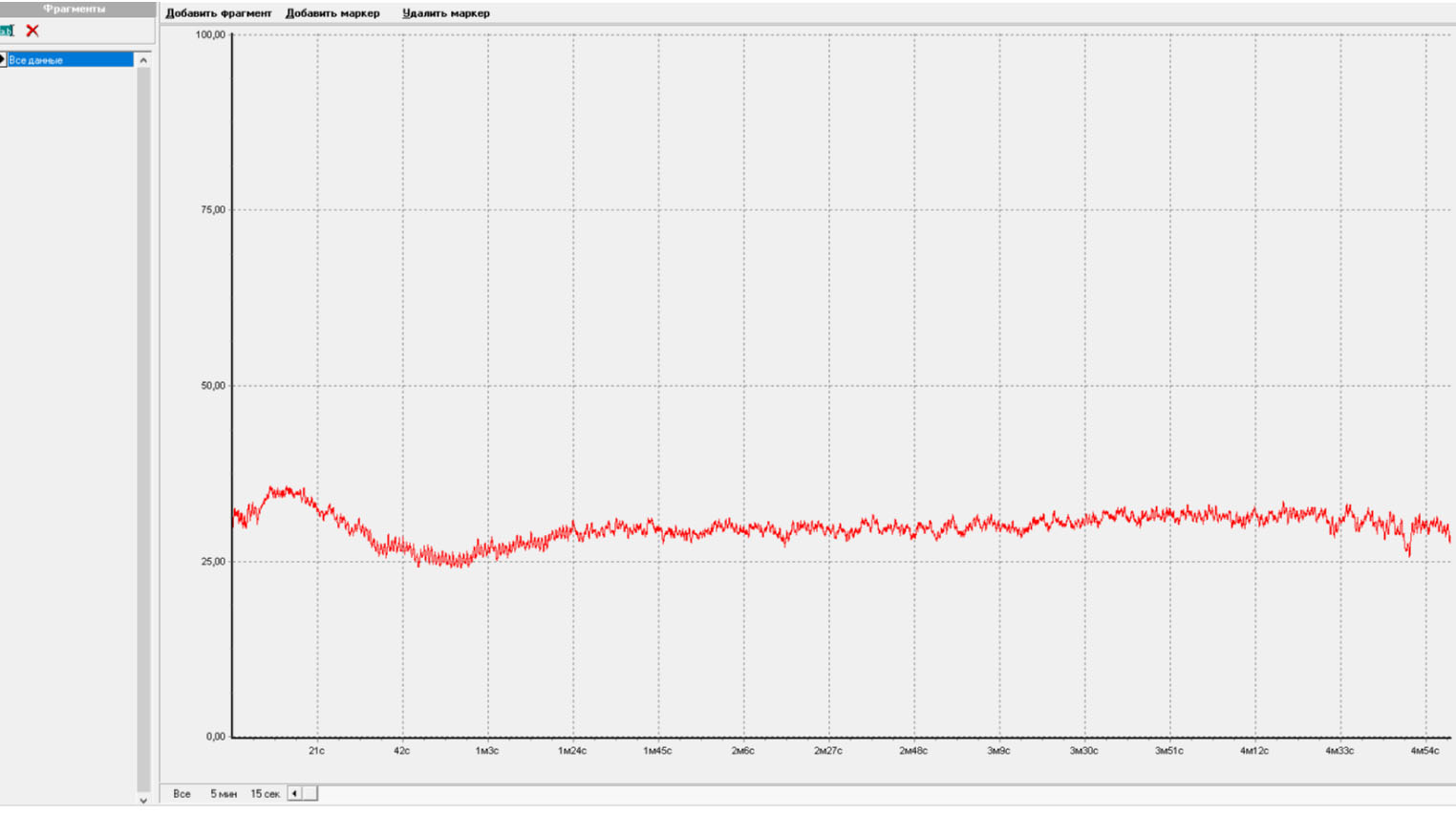This screenshot has height=815, width=1456.
Task: Click the red curve's early peak
Action: point(282,491)
